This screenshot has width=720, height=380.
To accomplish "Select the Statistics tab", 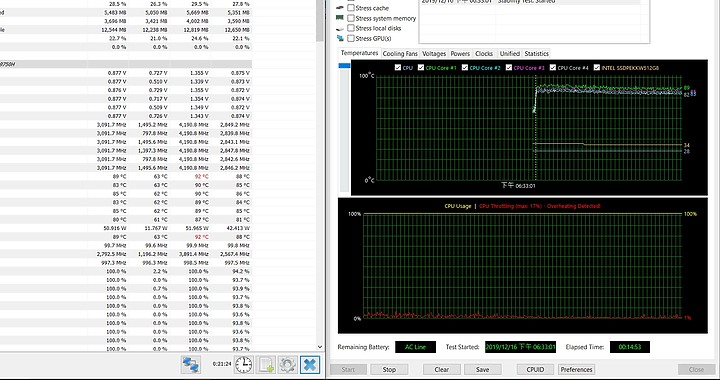I will [536, 54].
